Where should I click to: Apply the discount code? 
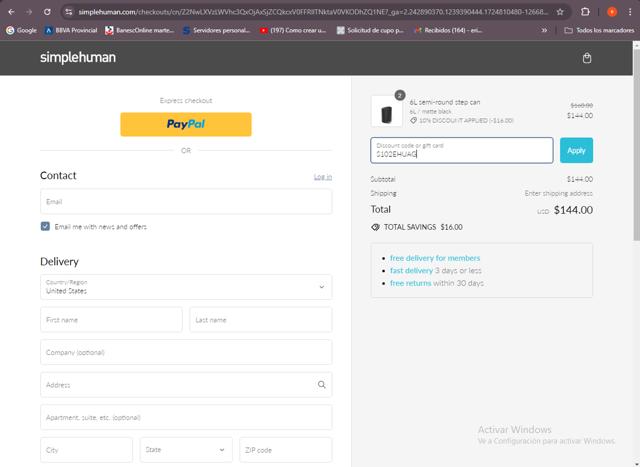(576, 150)
